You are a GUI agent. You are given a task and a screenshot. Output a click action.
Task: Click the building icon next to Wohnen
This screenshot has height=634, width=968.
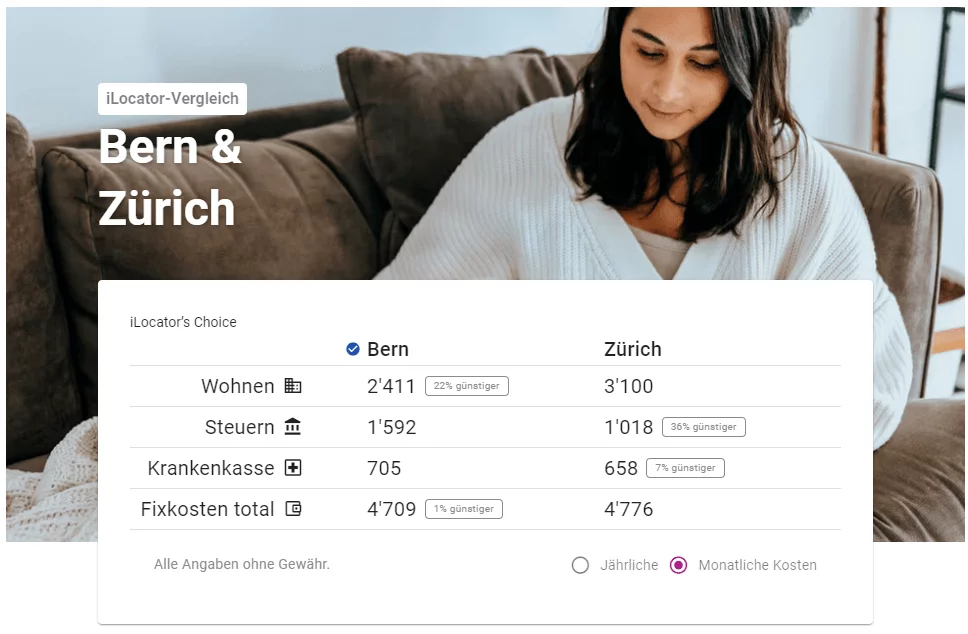(x=293, y=386)
